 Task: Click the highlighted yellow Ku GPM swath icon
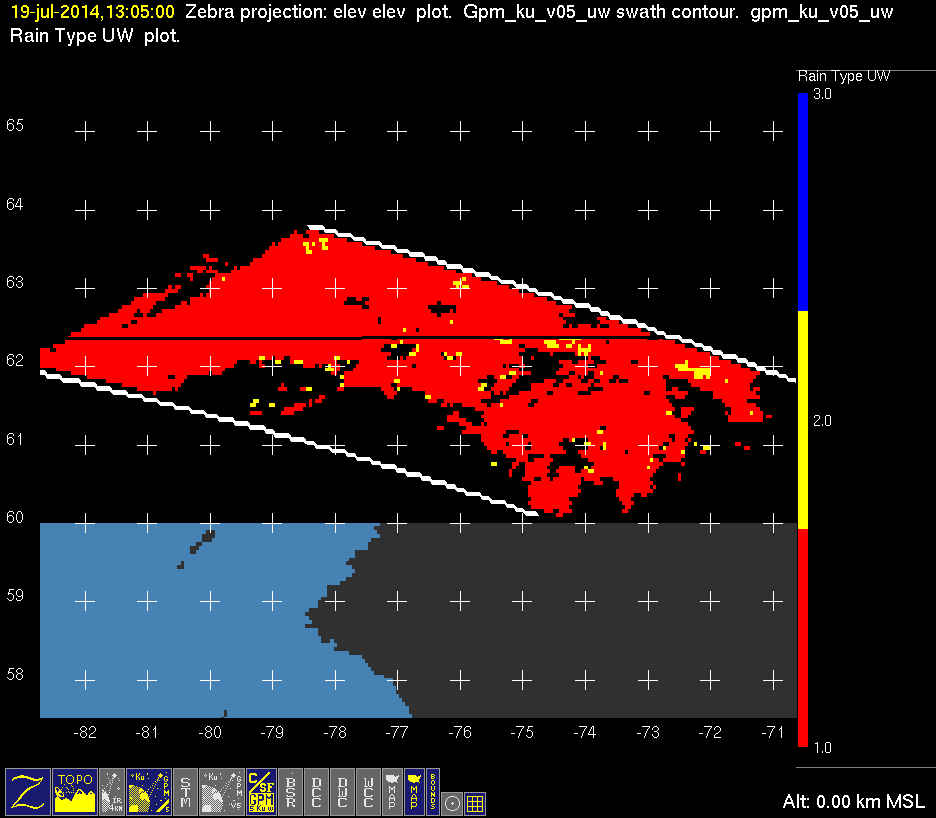pos(149,790)
